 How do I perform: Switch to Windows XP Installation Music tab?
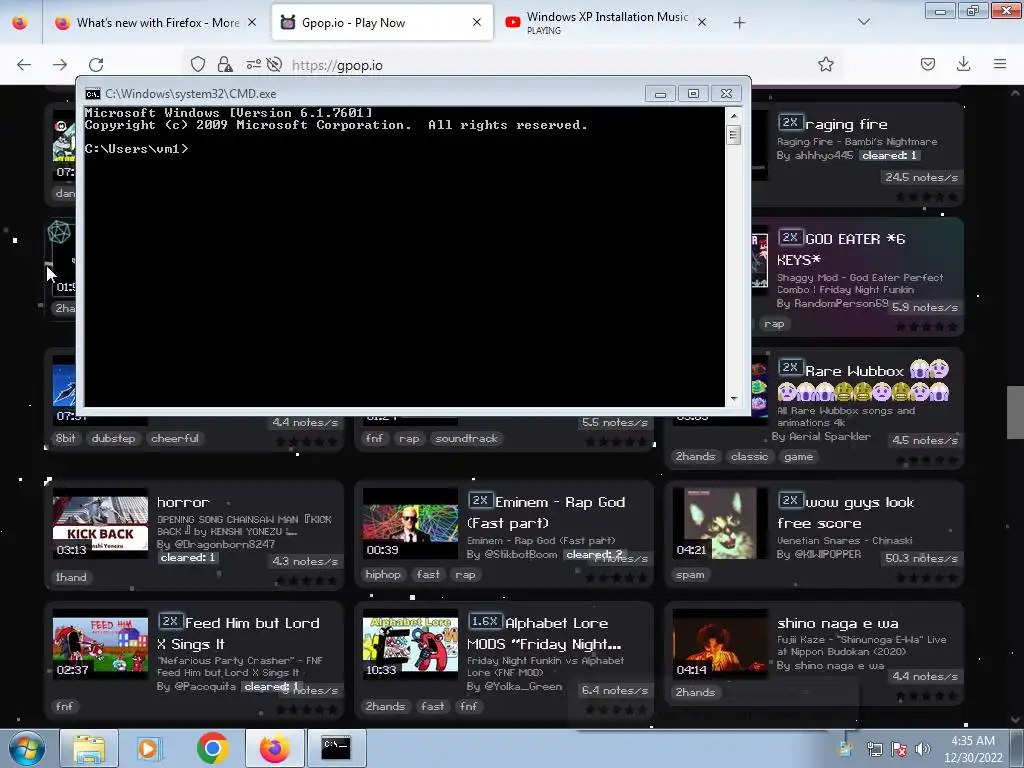(607, 23)
